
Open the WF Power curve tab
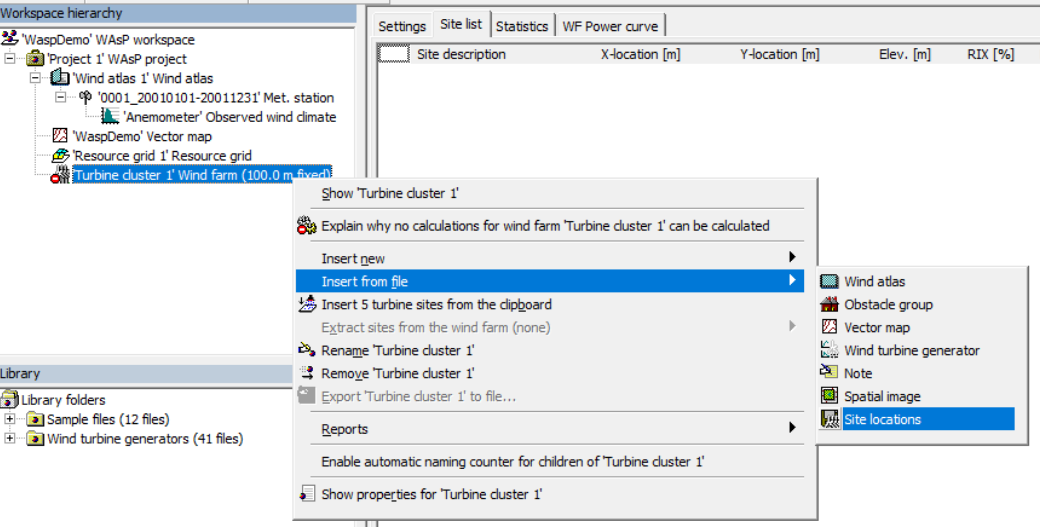(x=610, y=26)
